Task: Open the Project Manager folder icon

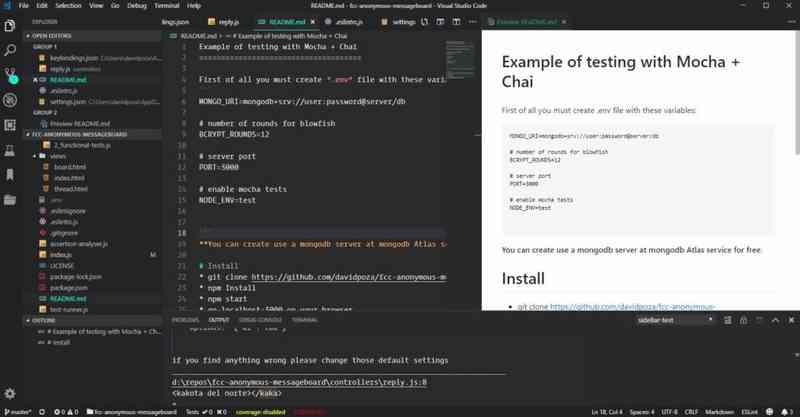Action: (10, 200)
